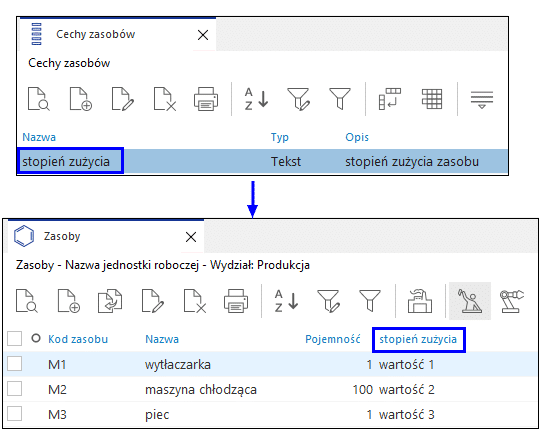
Task: Click the preview document icon in Cechy zasobów
Action: pyautogui.click(x=38, y=99)
